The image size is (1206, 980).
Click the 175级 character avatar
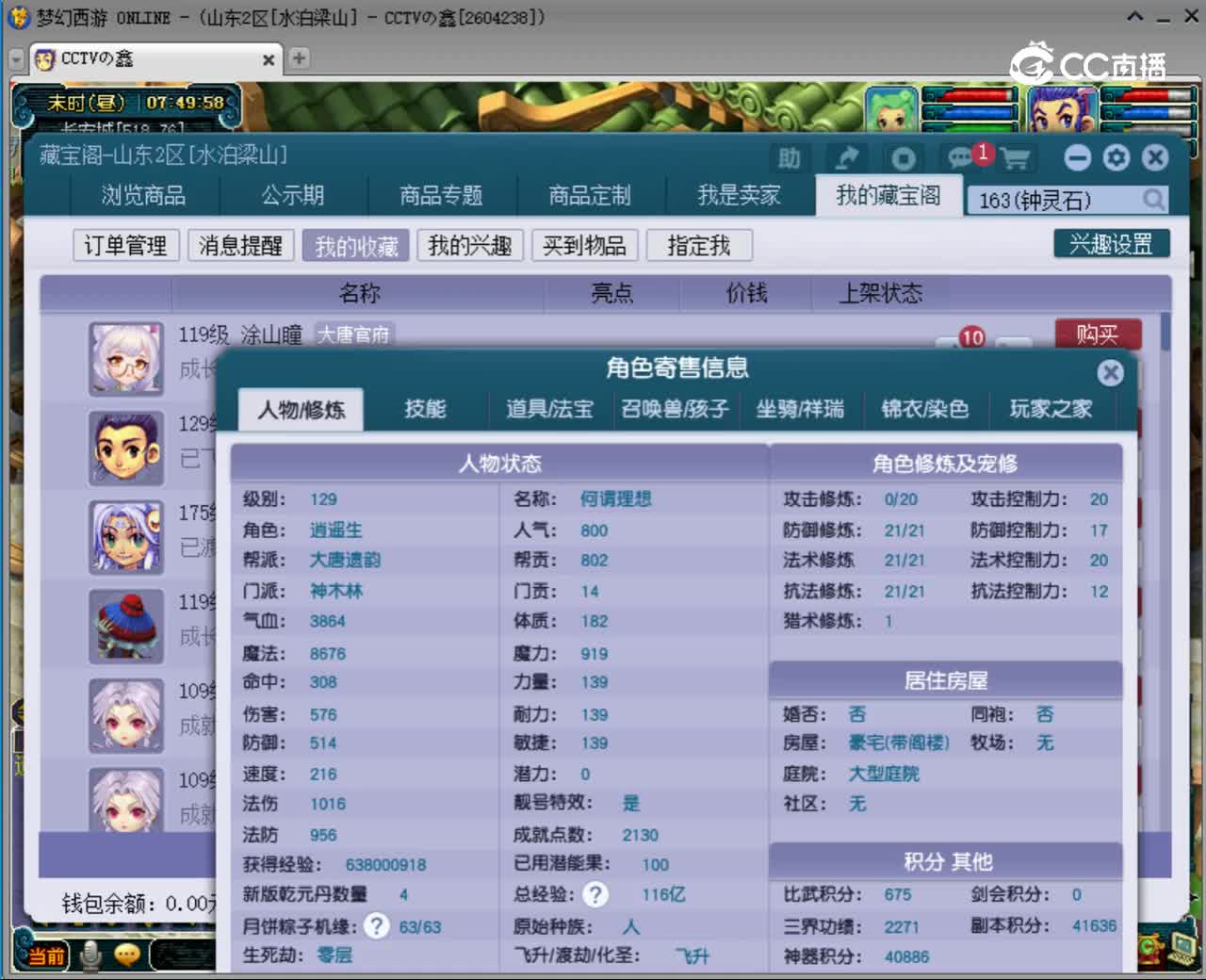[x=125, y=537]
